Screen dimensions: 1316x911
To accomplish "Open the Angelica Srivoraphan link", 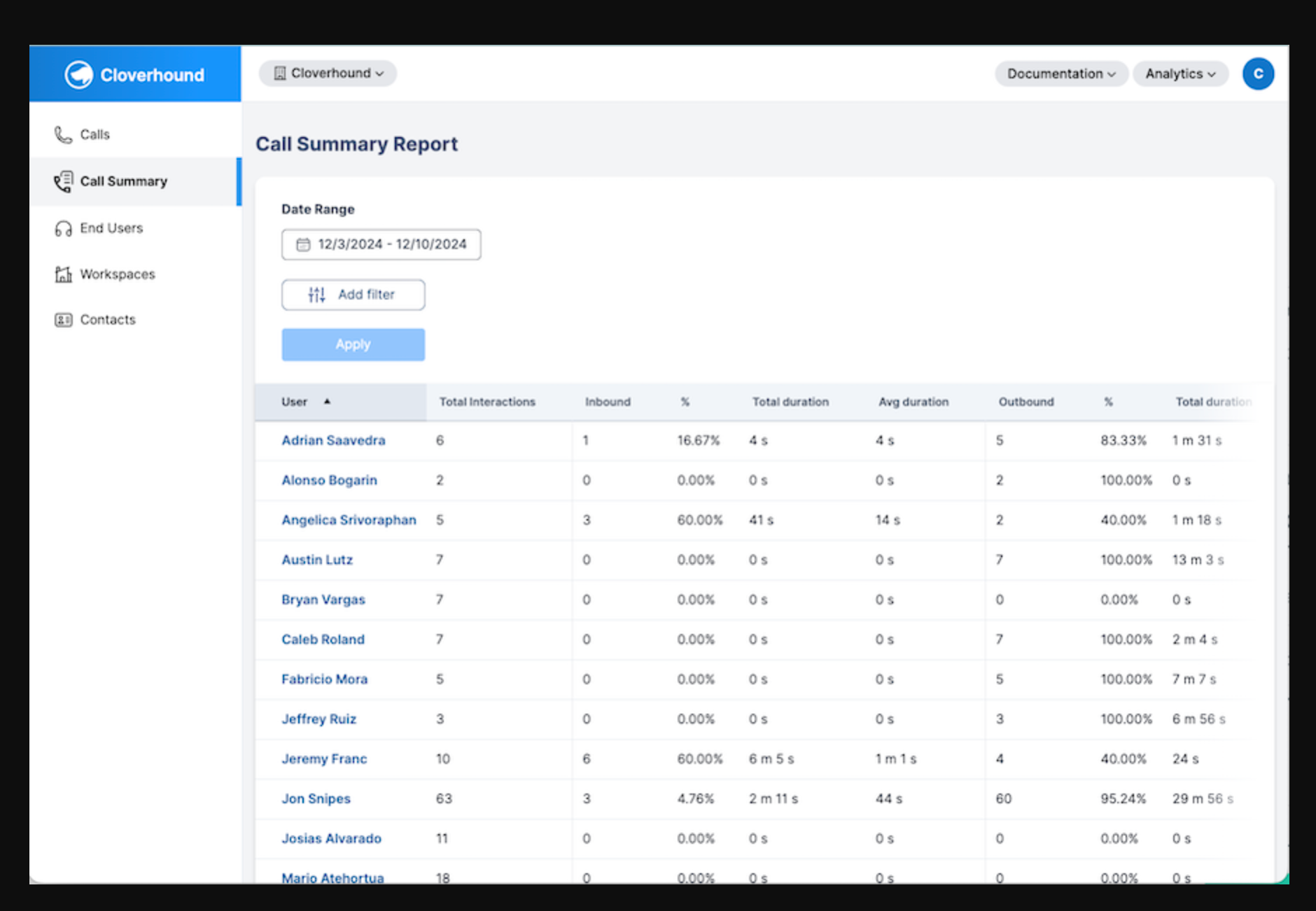I will pyautogui.click(x=349, y=520).
